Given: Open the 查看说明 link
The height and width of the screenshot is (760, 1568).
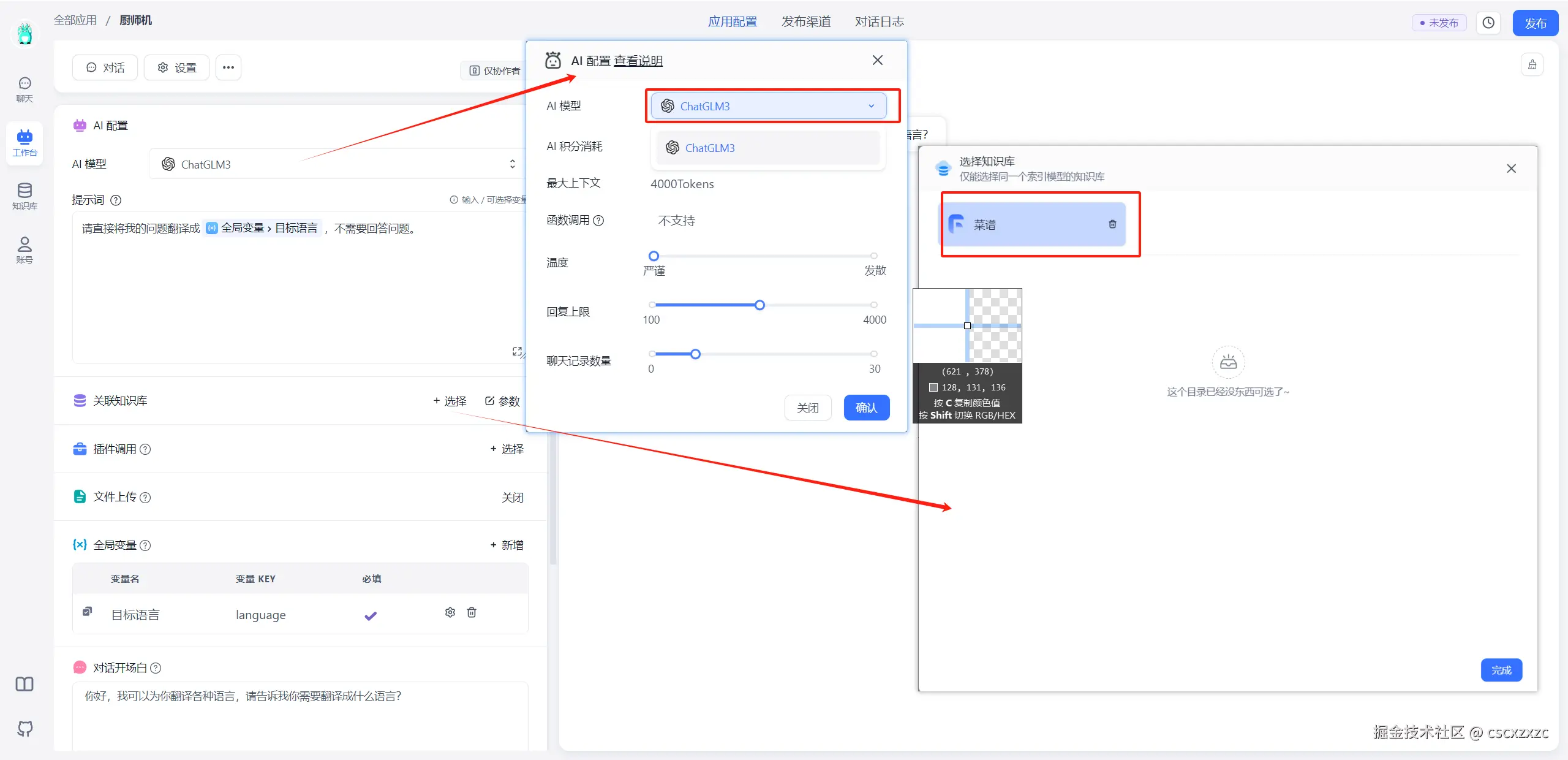Looking at the screenshot, I should click(x=638, y=61).
